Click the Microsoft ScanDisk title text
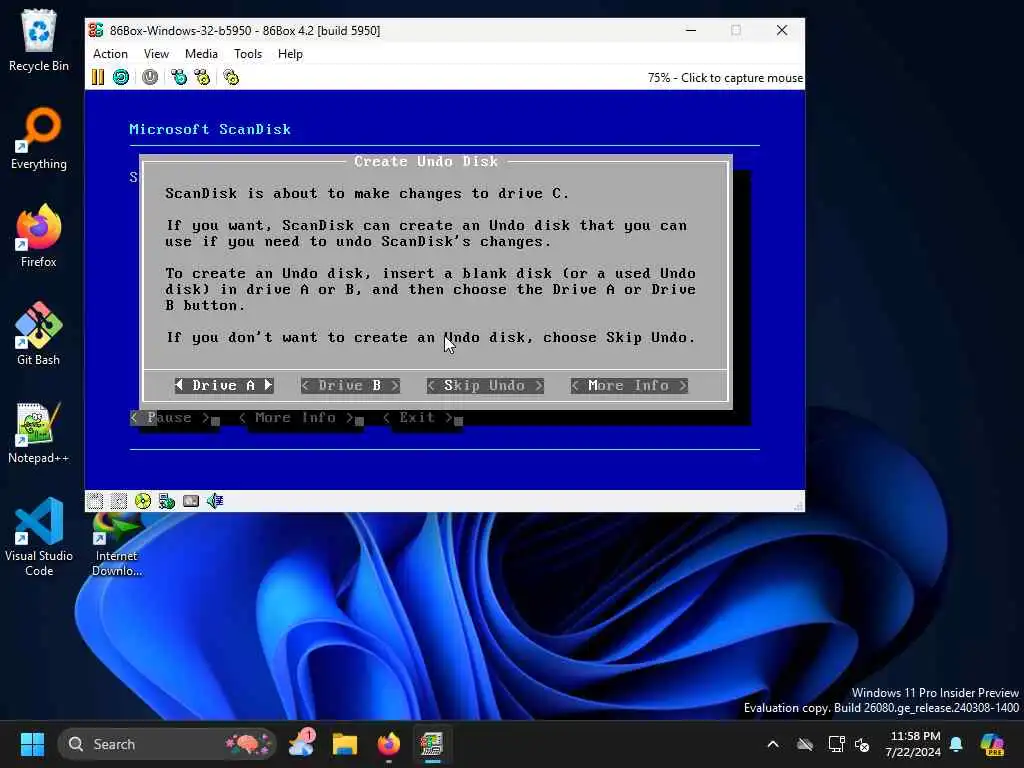 point(210,129)
